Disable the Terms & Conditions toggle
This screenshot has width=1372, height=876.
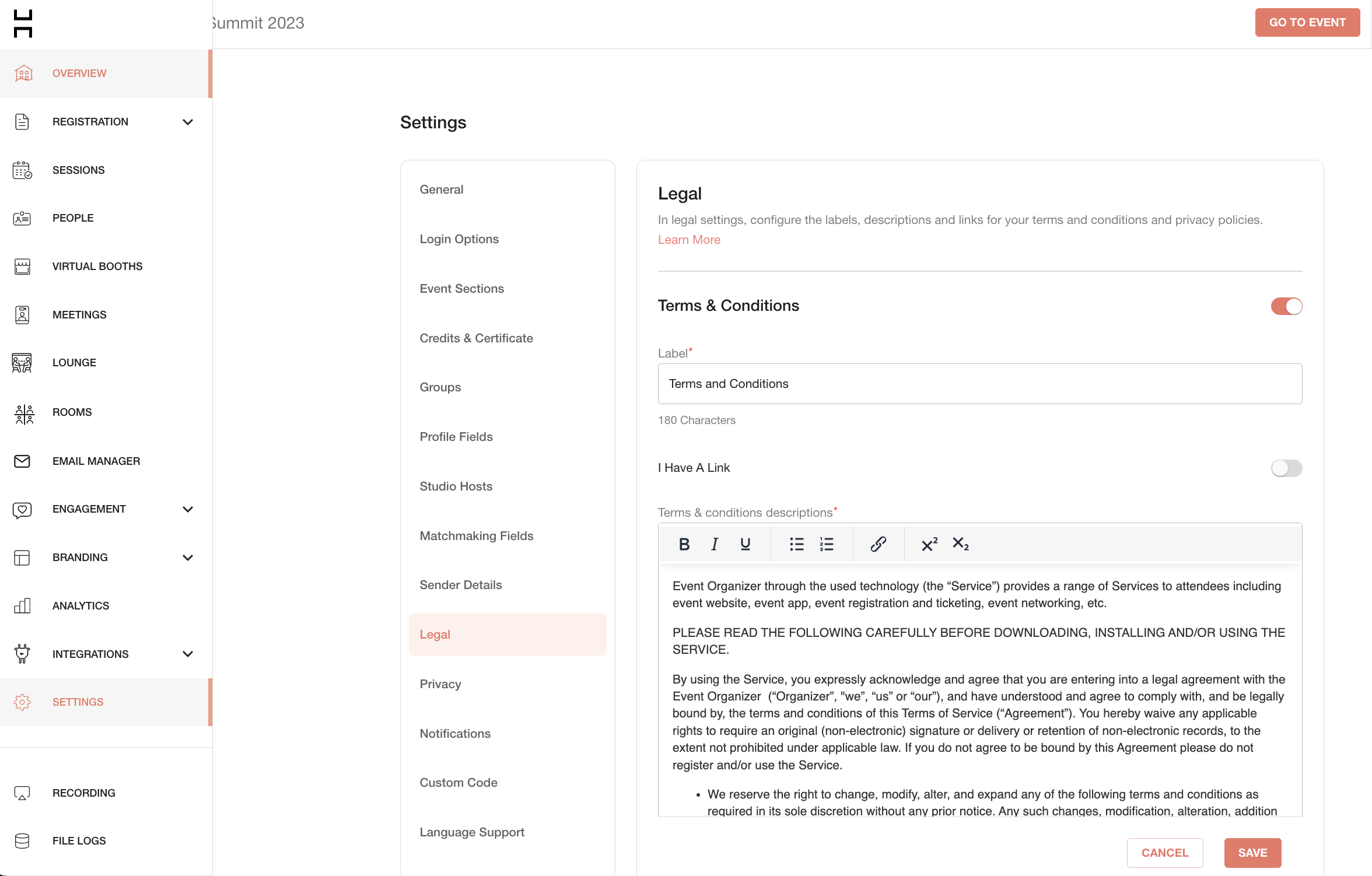coord(1286,306)
